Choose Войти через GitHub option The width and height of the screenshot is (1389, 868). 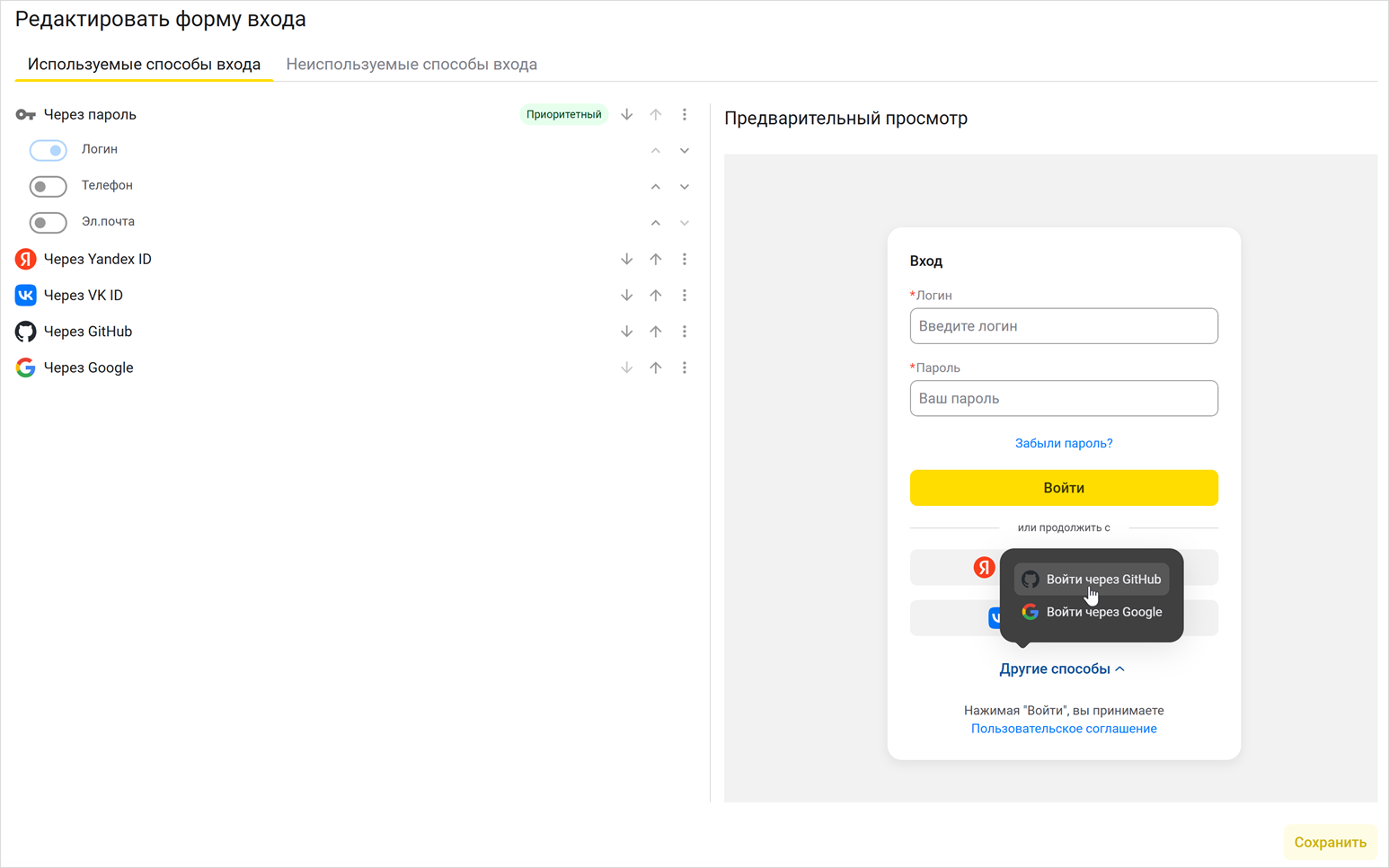coord(1092,580)
